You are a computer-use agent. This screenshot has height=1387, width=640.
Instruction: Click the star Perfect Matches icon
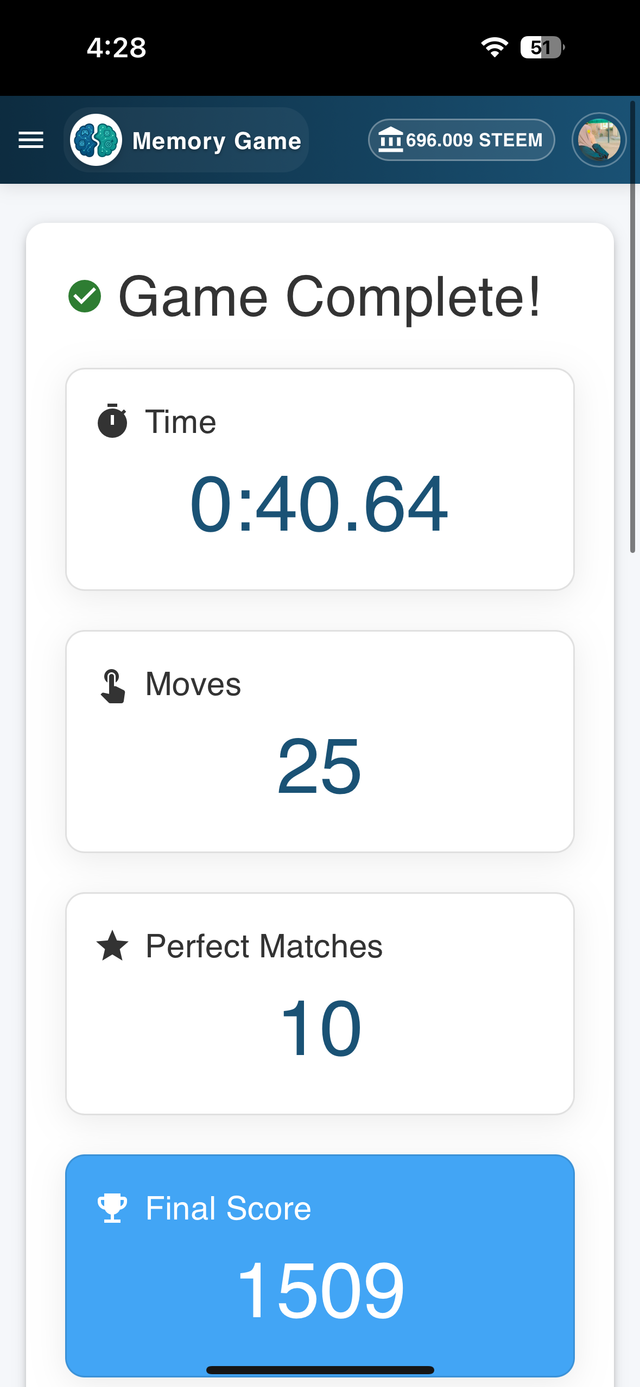coord(112,946)
